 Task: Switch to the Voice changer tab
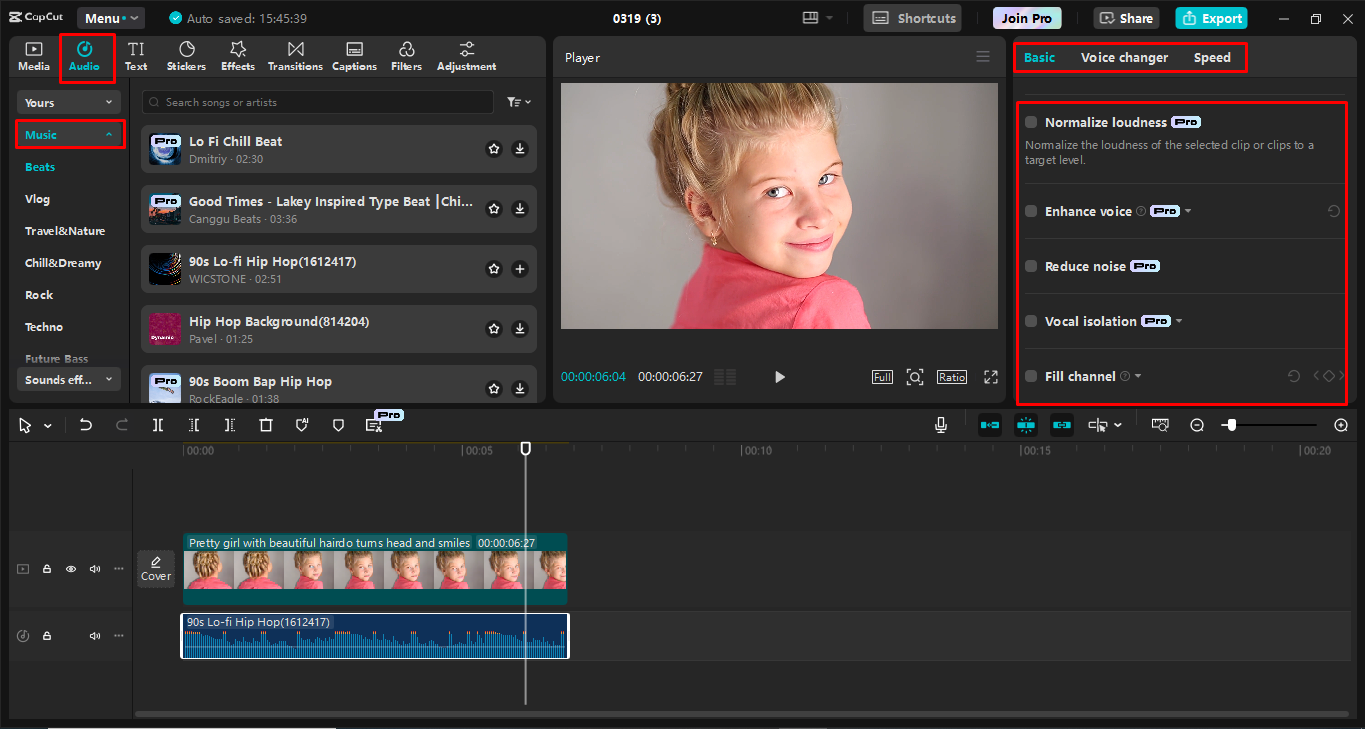tap(1124, 57)
